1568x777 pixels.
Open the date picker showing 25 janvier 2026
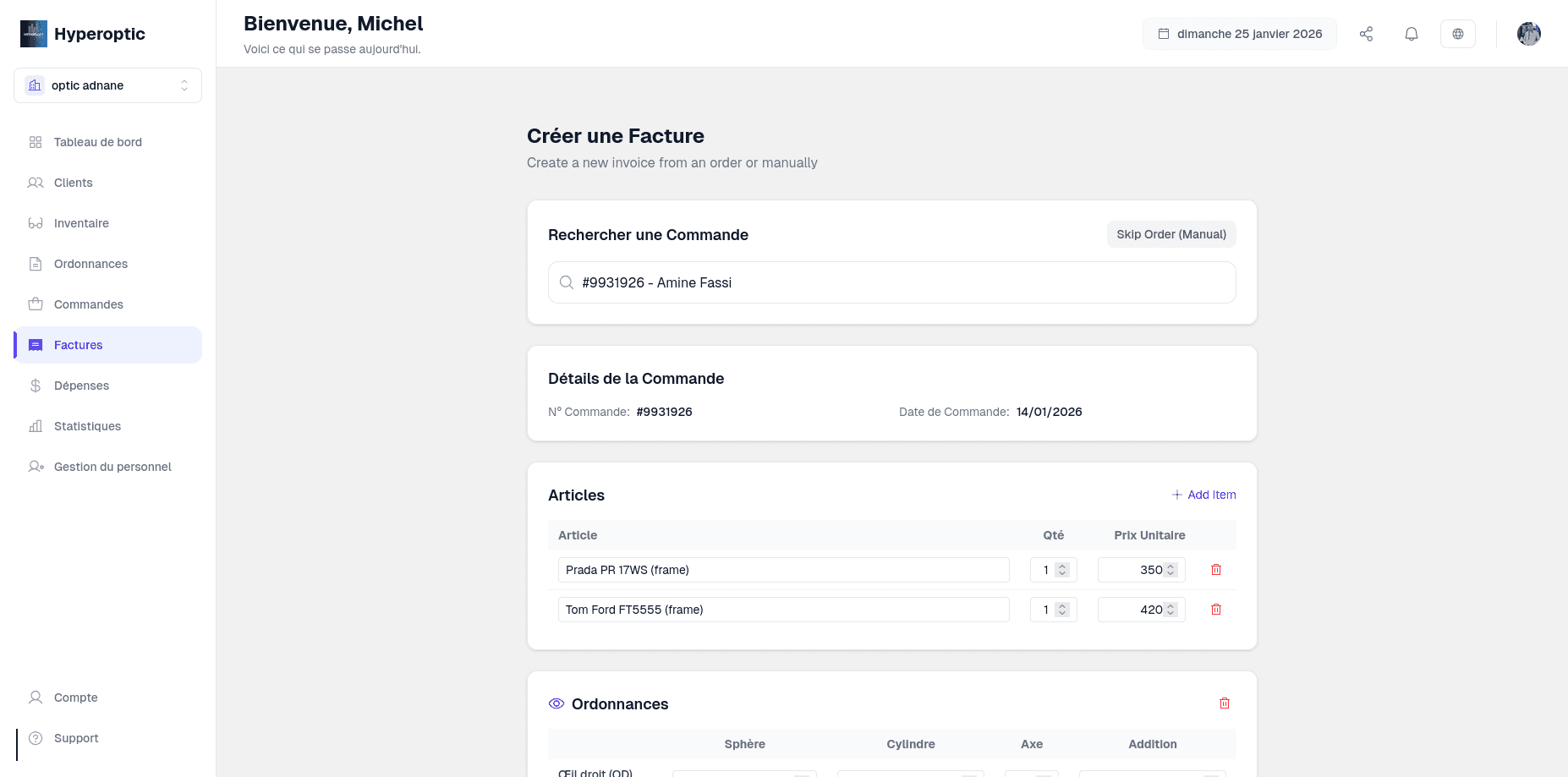tap(1239, 34)
